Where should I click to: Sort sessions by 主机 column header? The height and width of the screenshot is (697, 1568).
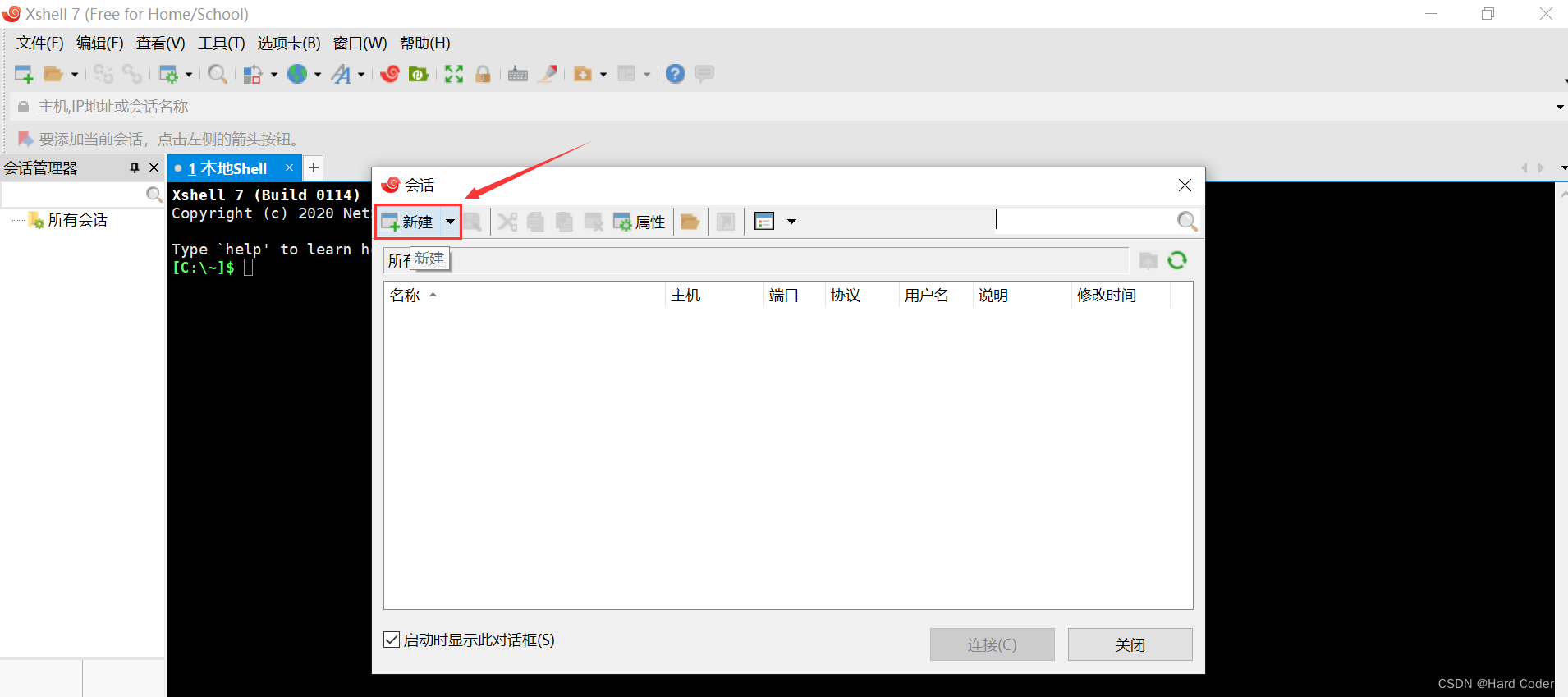click(x=714, y=296)
